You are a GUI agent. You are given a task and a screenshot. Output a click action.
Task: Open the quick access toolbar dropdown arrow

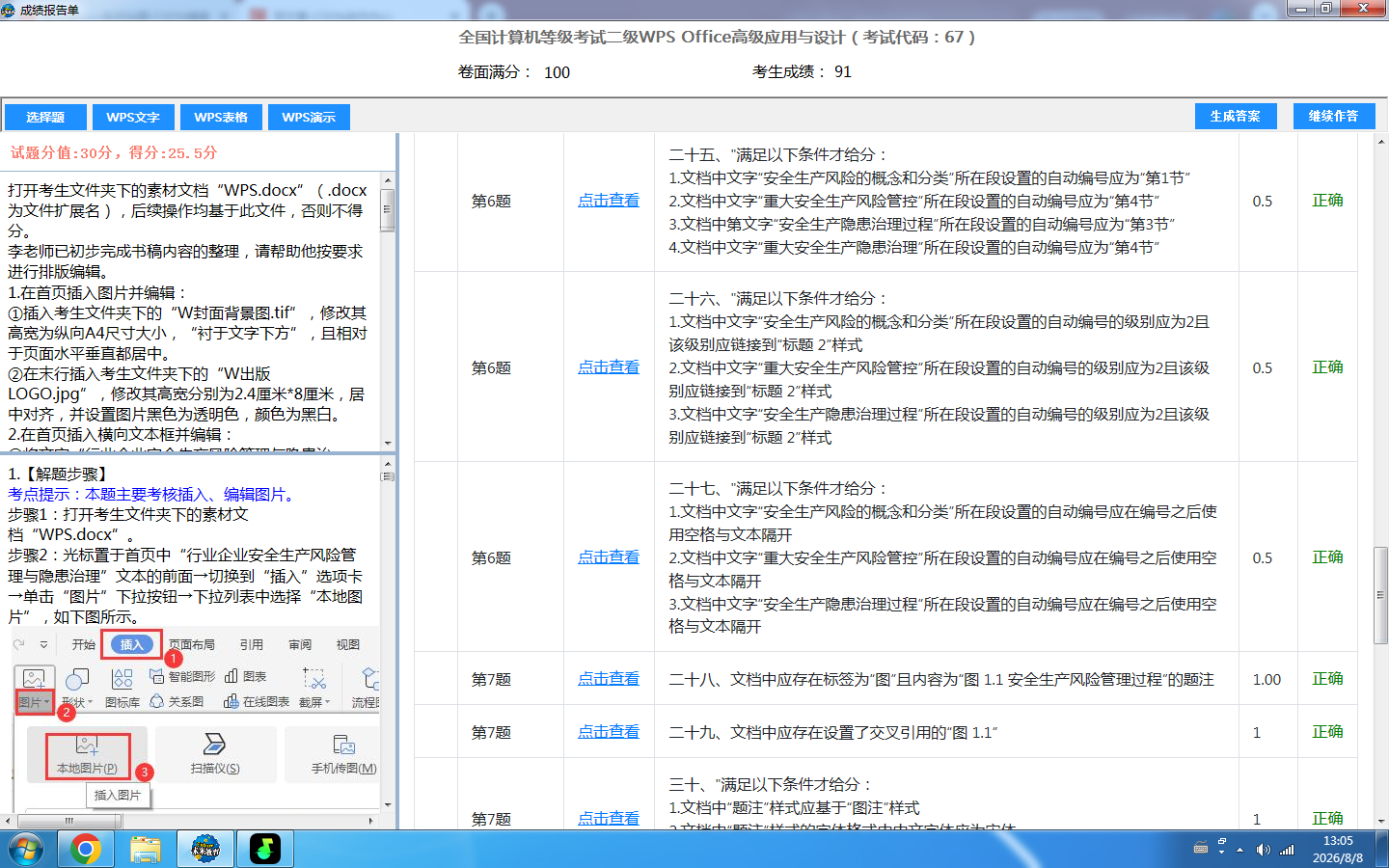point(43,644)
